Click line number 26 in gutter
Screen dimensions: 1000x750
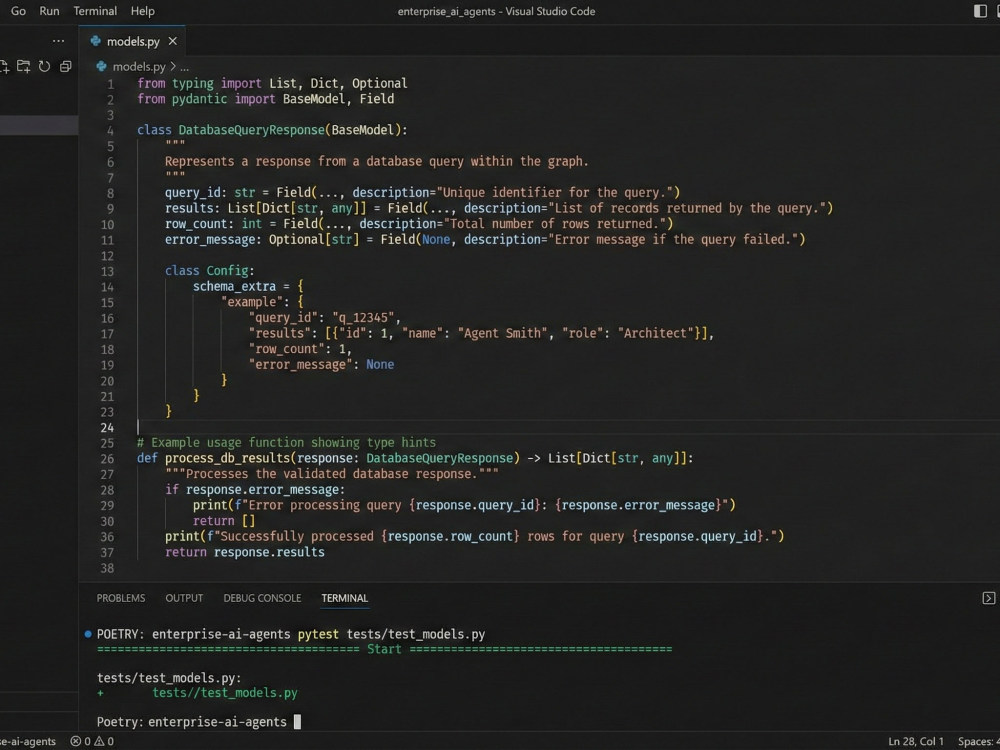pyautogui.click(x=107, y=459)
